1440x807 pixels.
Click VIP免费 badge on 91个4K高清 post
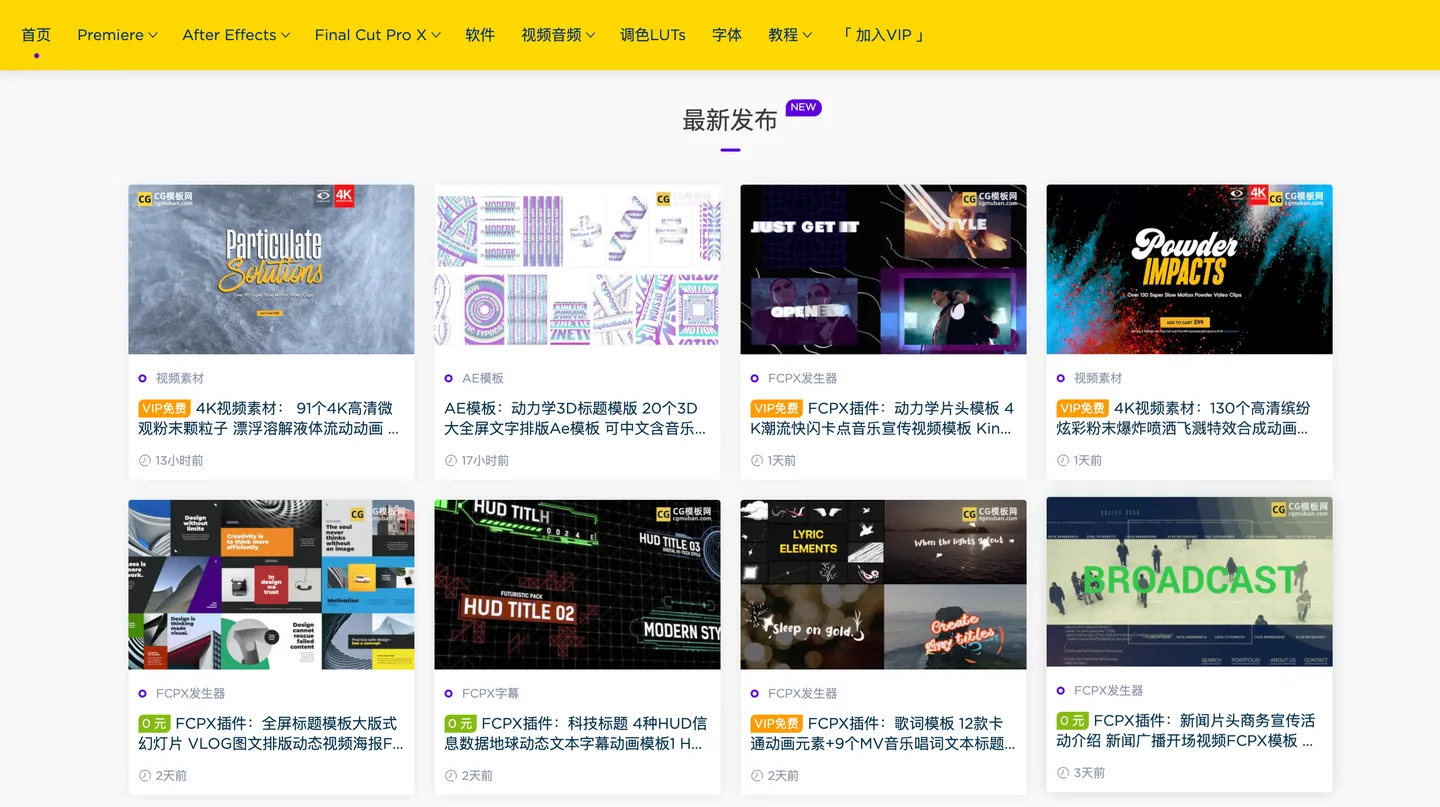tap(164, 408)
